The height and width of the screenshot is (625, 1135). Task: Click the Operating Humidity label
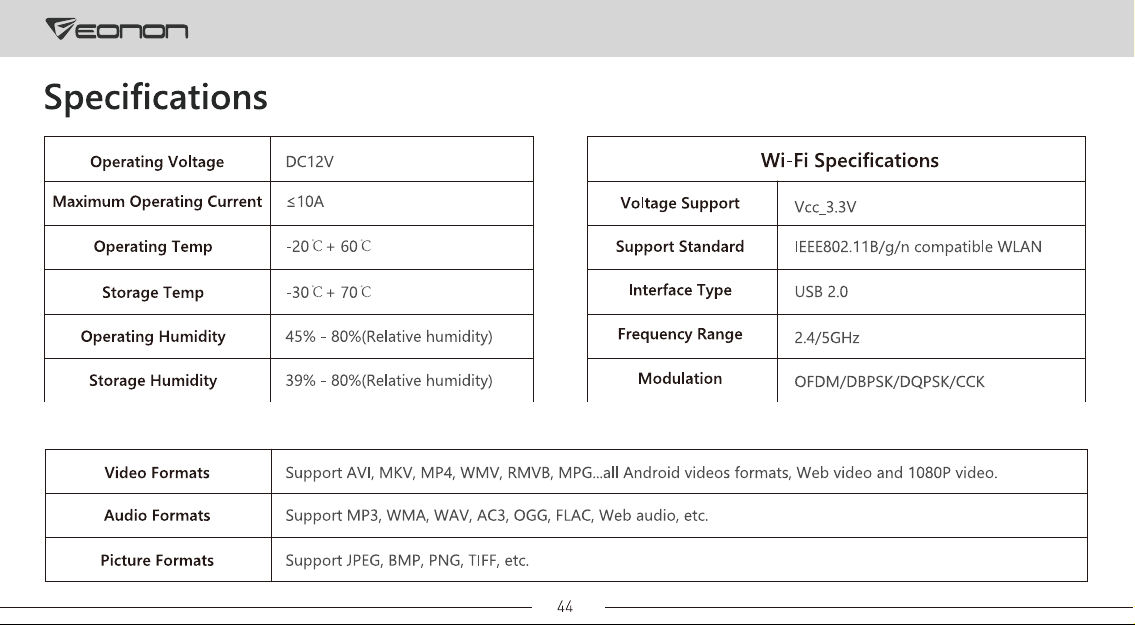coord(153,337)
